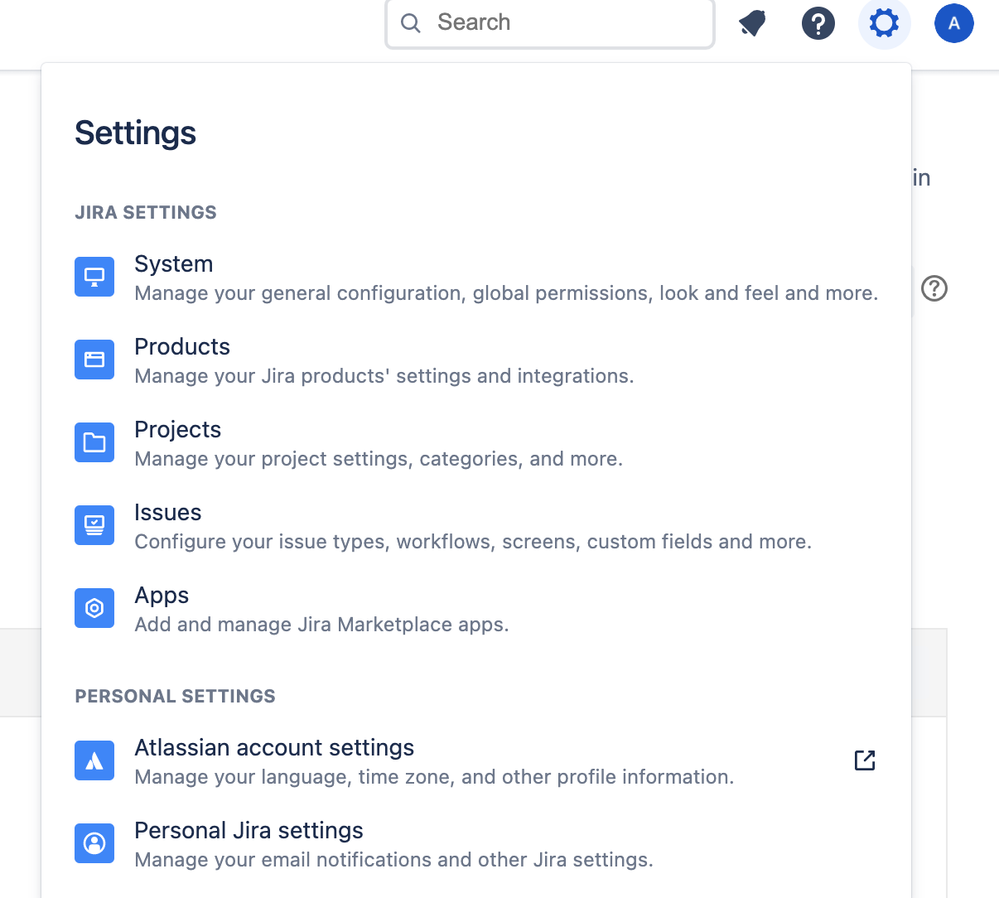Click 'Add and manage Jira Marketplace apps' text
The image size is (999, 898).
322,625
